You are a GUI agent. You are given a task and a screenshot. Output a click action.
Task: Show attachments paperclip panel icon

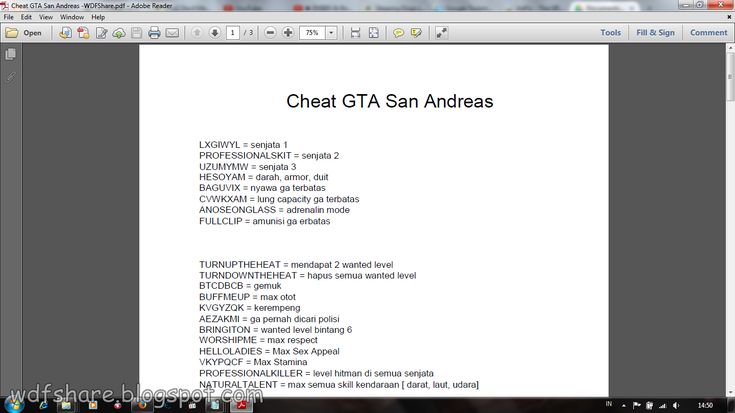(x=10, y=77)
